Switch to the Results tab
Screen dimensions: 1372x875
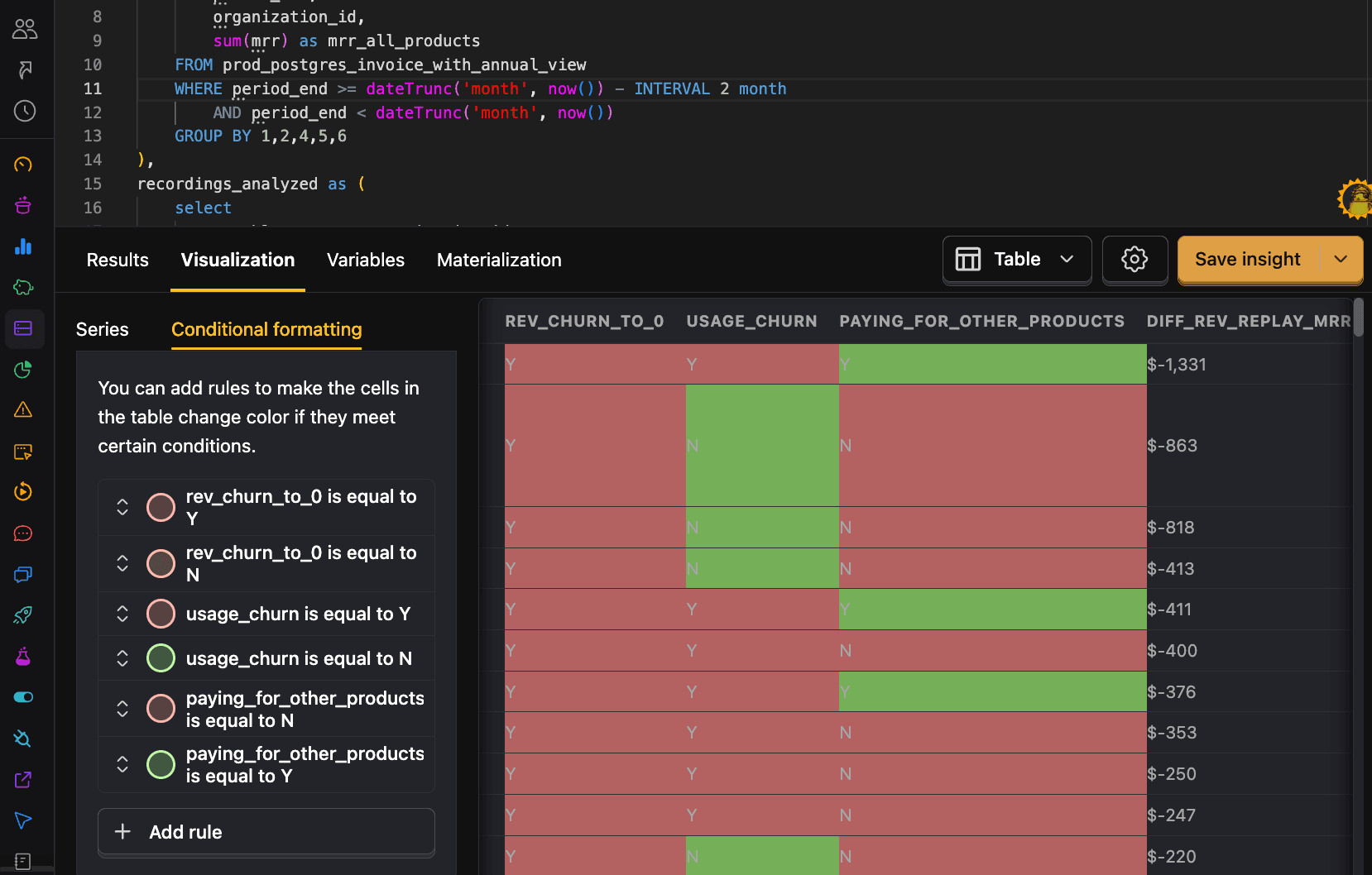pyautogui.click(x=118, y=261)
